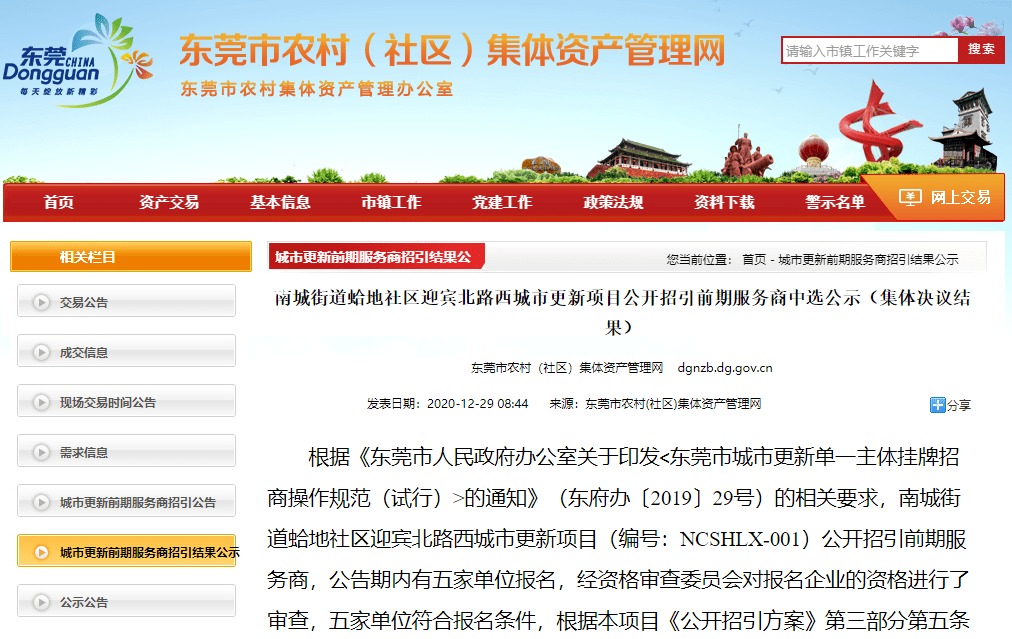Click the arrow icon beside 需求信息

(x=41, y=452)
